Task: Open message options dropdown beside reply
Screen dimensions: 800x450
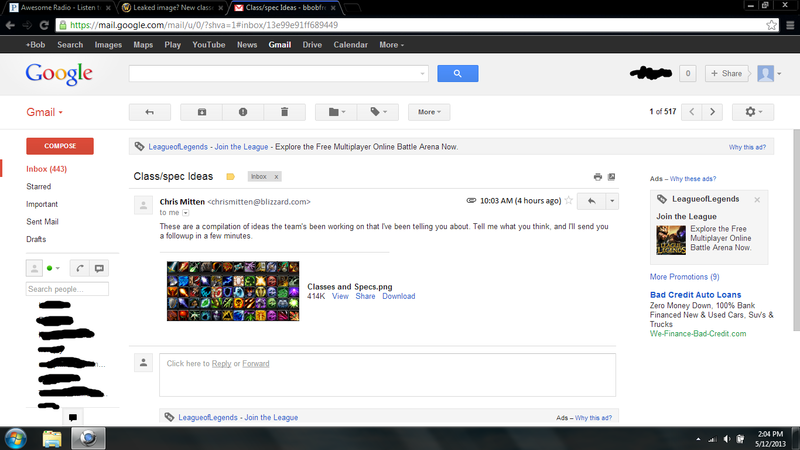Action: 612,201
